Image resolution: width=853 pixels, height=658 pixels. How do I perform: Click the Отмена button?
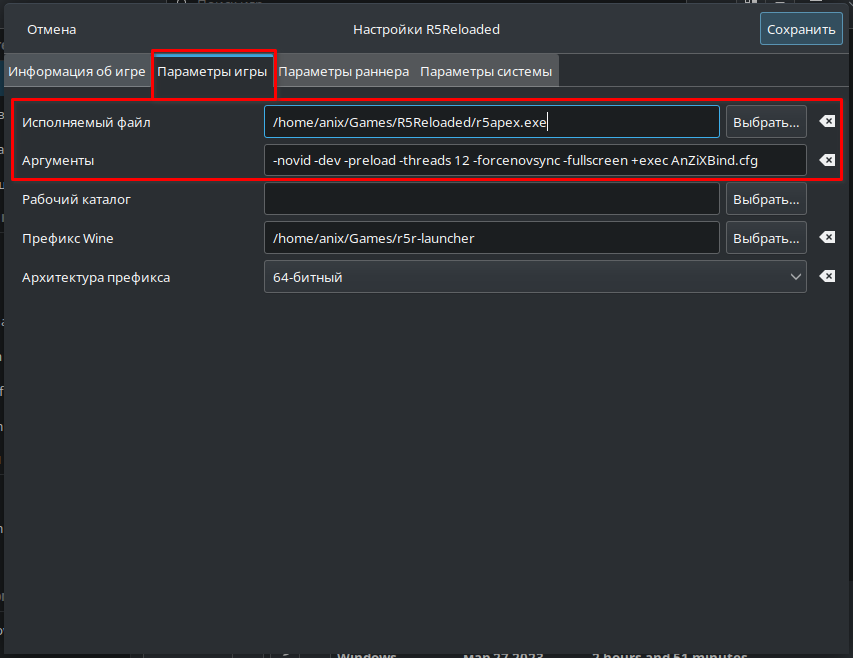pos(52,30)
